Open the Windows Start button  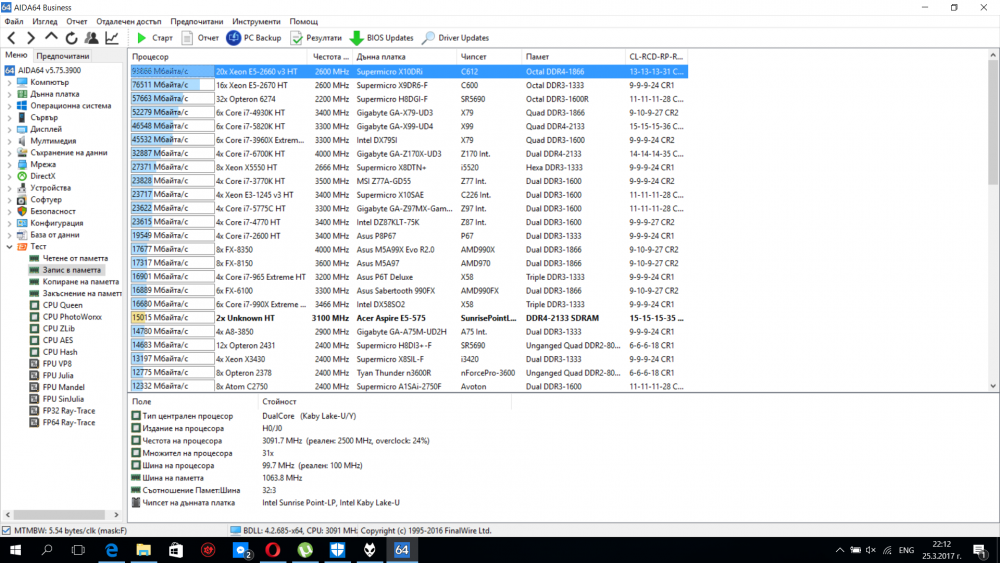coord(15,550)
